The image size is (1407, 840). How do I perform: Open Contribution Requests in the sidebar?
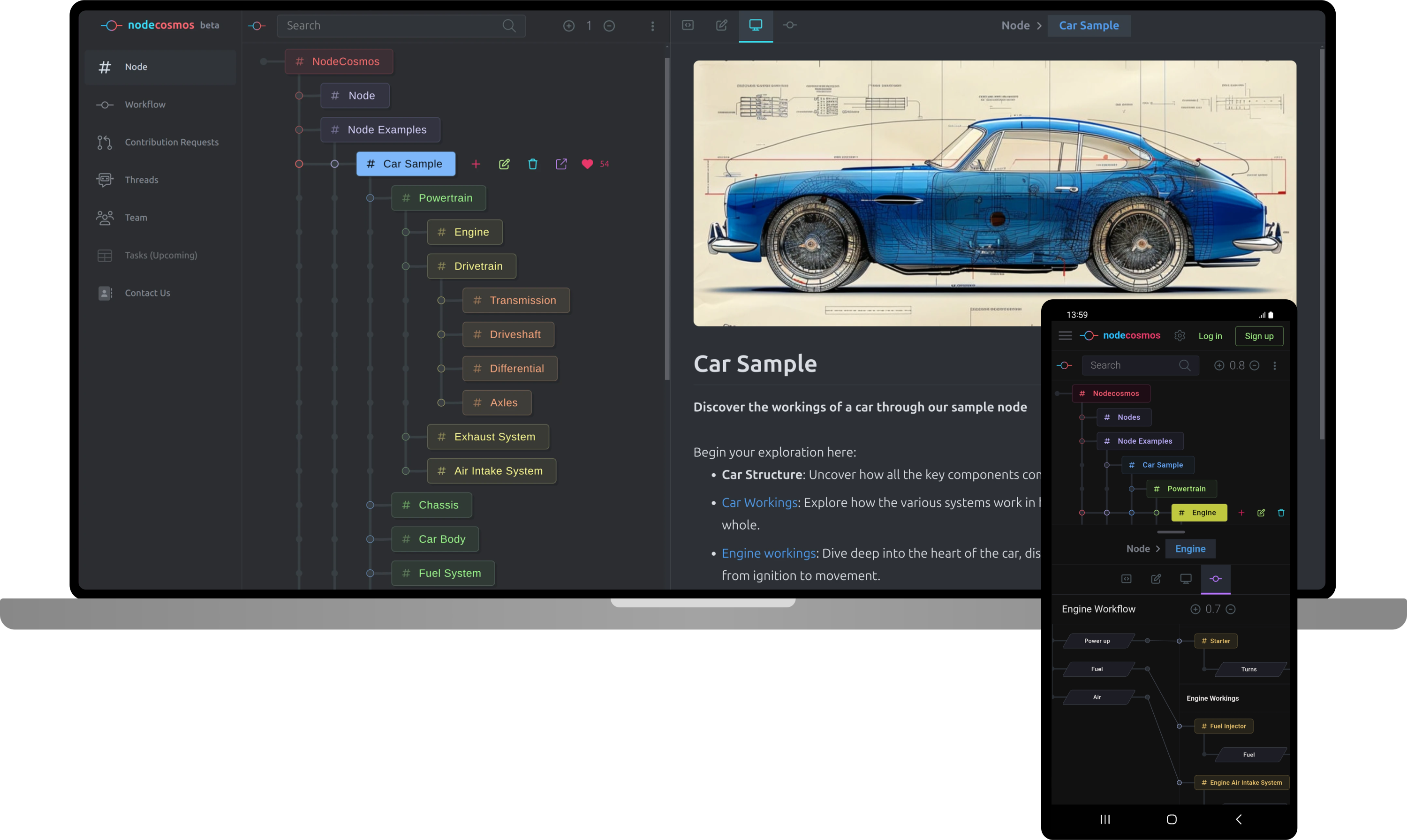tap(160, 142)
